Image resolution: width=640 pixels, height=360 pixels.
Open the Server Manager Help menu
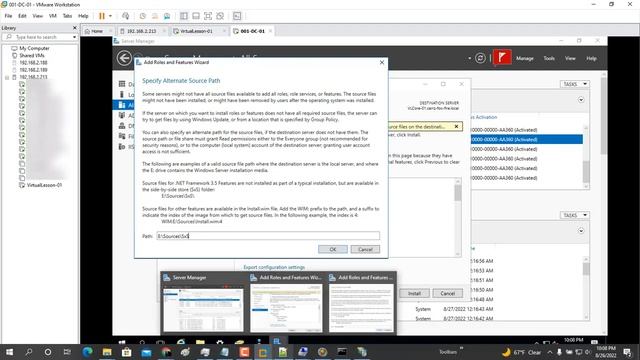(591, 58)
